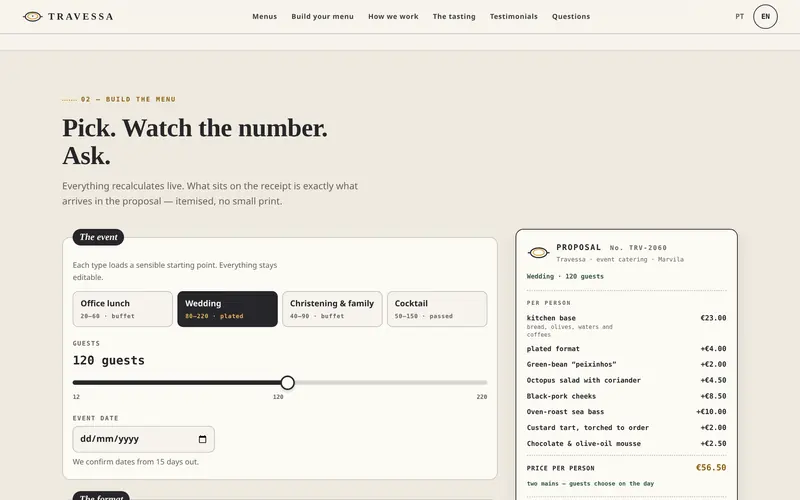Open How we work nav link
The height and width of the screenshot is (500, 800).
pos(393,16)
